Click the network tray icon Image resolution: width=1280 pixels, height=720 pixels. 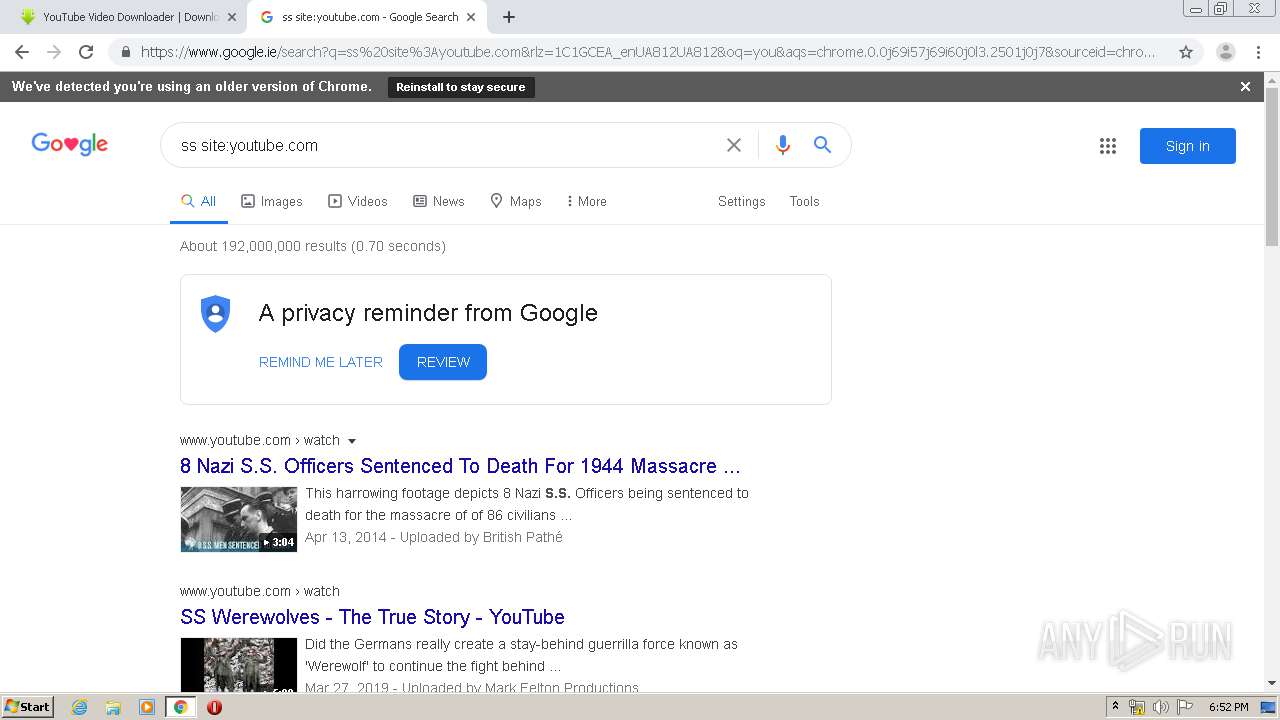coord(1137,707)
